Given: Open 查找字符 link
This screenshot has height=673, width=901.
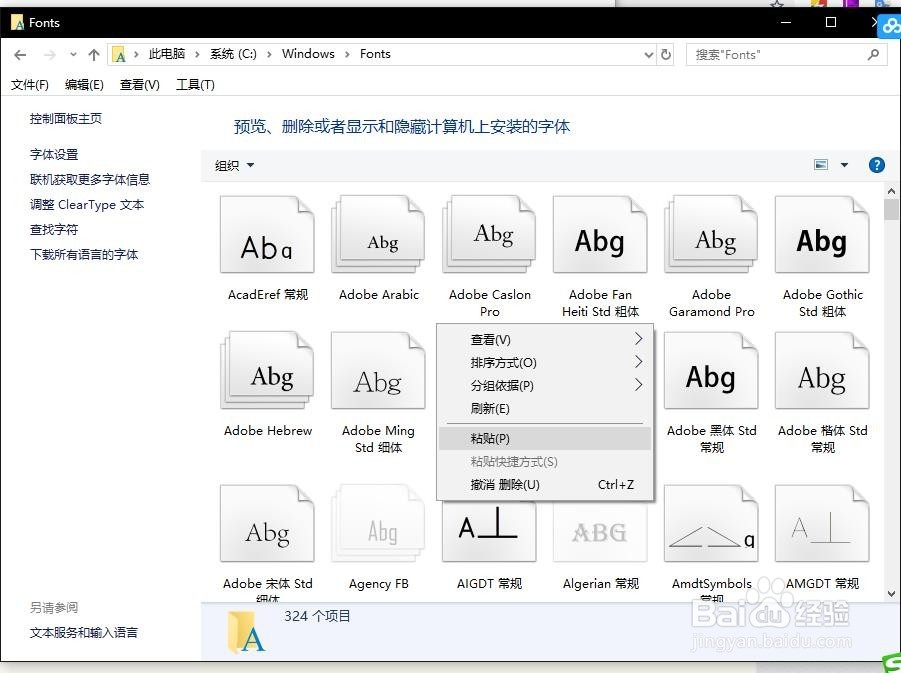Looking at the screenshot, I should pos(54,230).
